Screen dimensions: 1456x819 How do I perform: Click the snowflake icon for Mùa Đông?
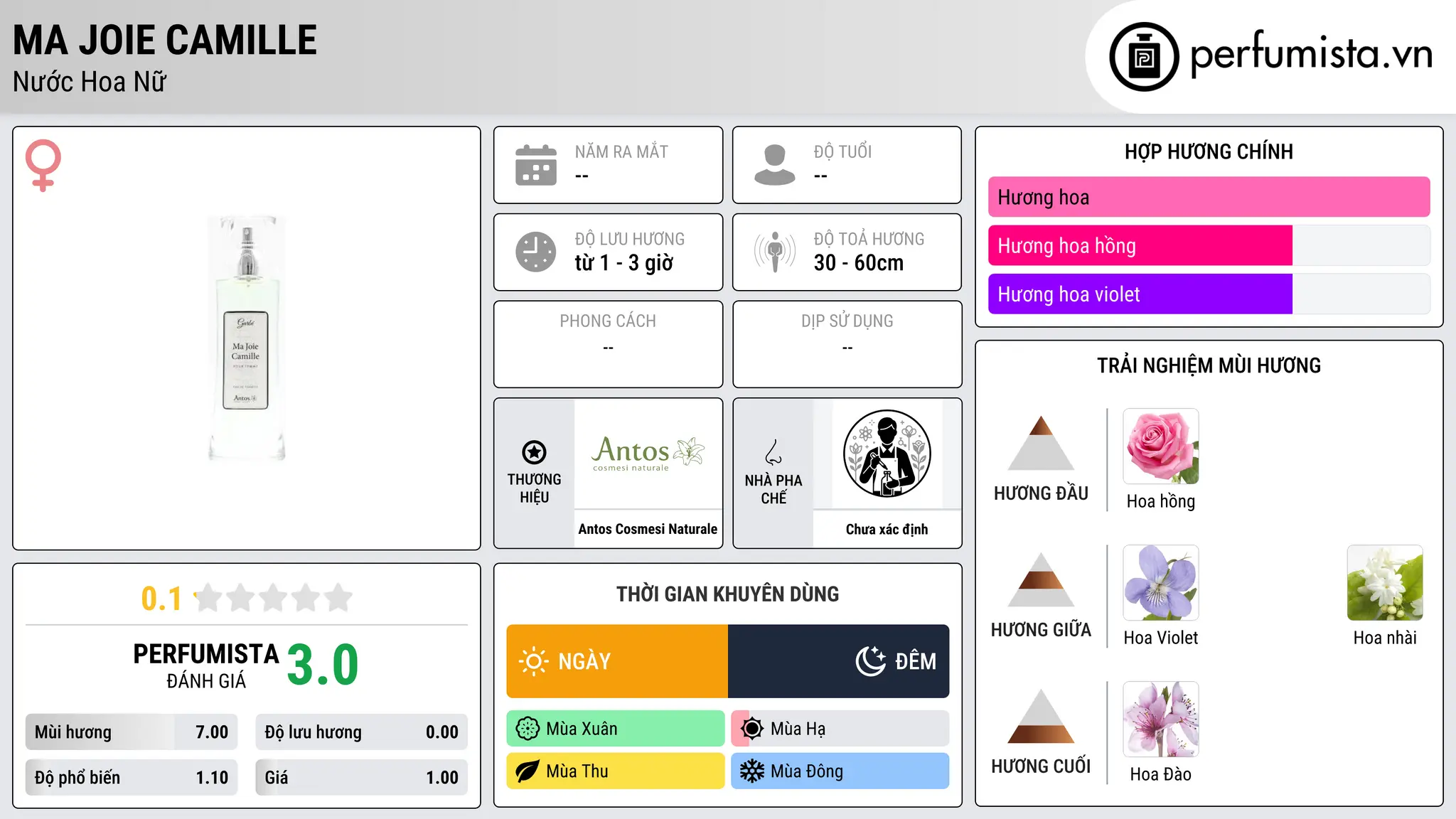752,771
